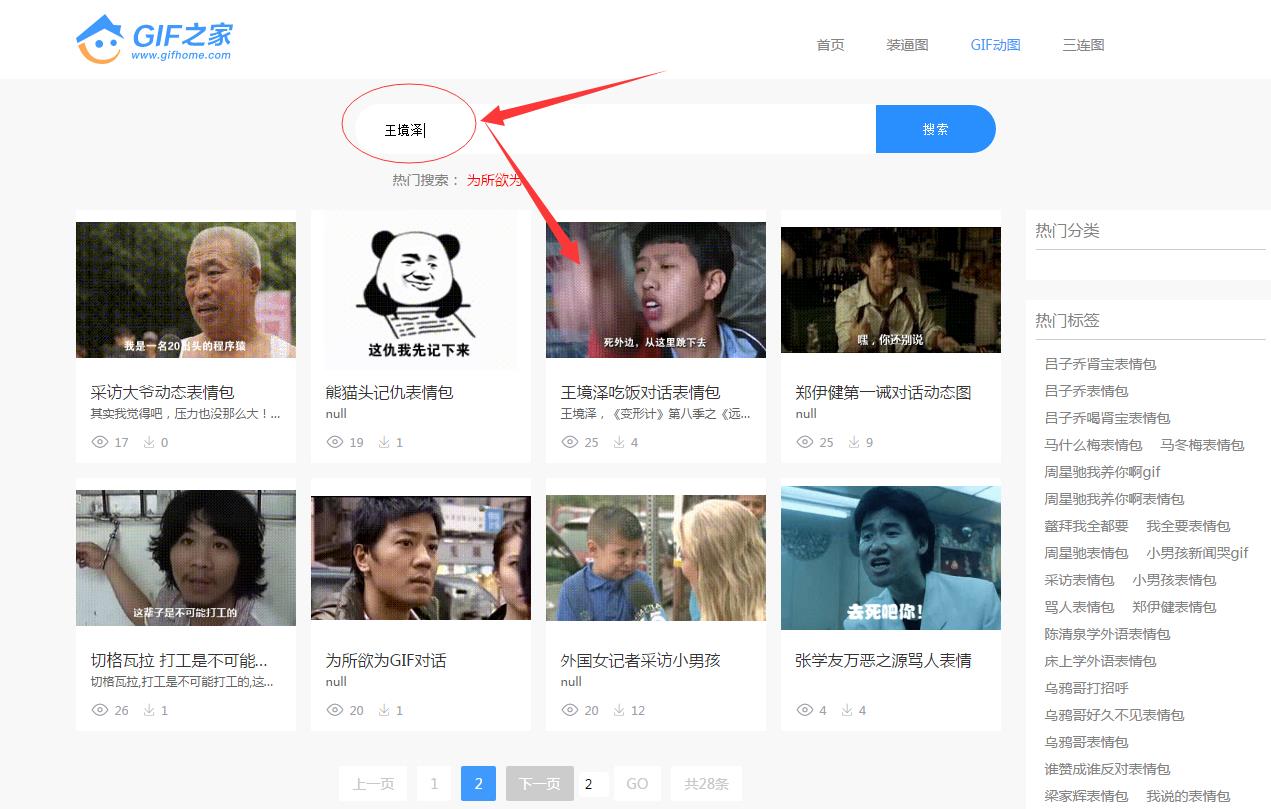Viewport: 1271px width, 809px height.
Task: Open the 首页 navigation menu item
Action: click(x=830, y=45)
